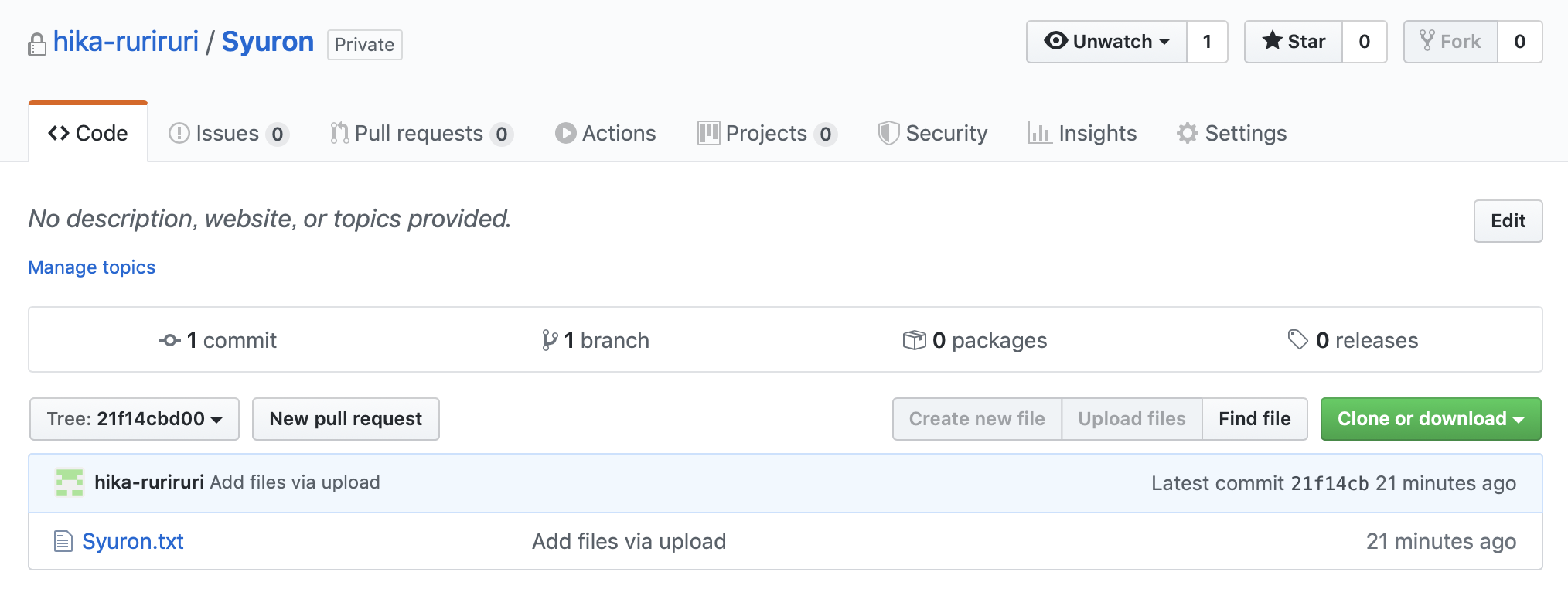The width and height of the screenshot is (1568, 596).
Task: Click the Syuron.txt file document icon
Action: (63, 541)
